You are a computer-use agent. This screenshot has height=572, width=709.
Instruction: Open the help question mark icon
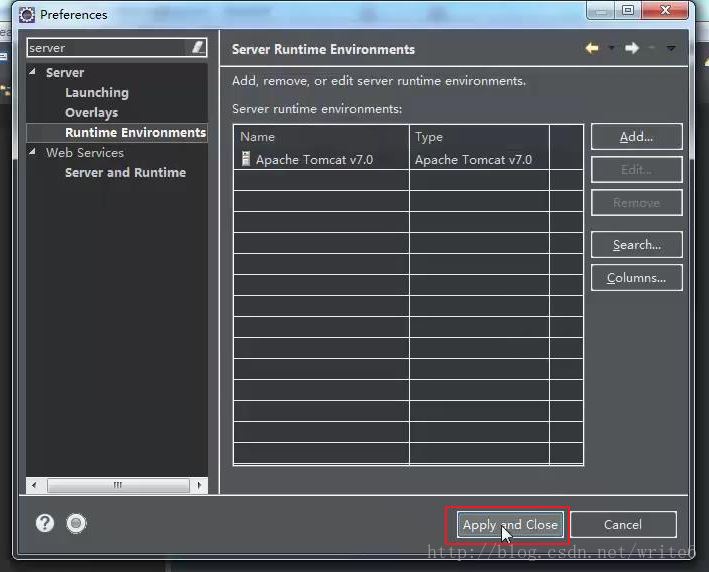(x=44, y=523)
